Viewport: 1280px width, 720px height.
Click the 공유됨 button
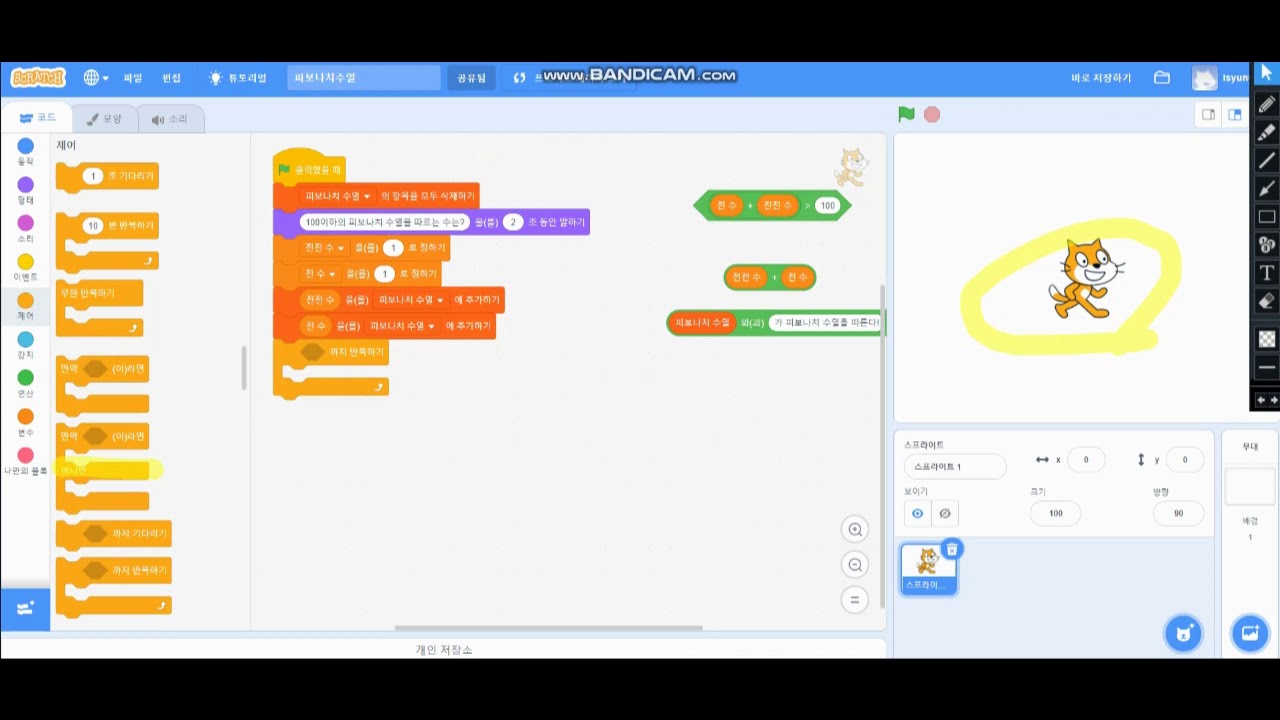pyautogui.click(x=471, y=78)
